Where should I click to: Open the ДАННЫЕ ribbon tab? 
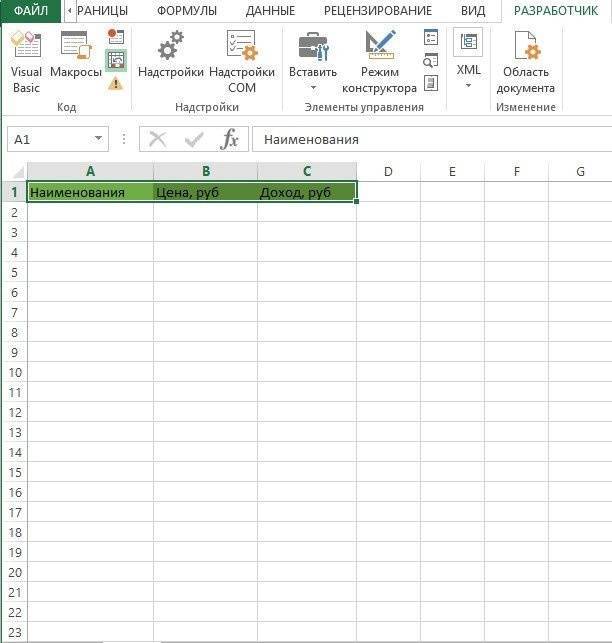(270, 11)
